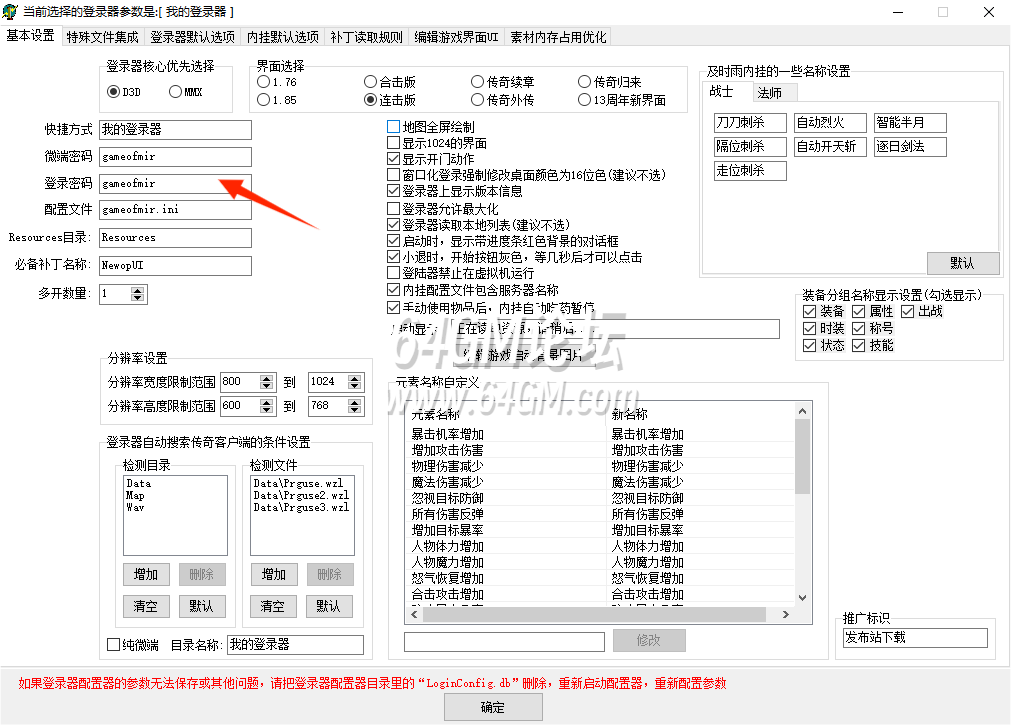This screenshot has width=1011, height=725.
Task: Click the vertical scrollbar thumb in element list
Action: 802,456
